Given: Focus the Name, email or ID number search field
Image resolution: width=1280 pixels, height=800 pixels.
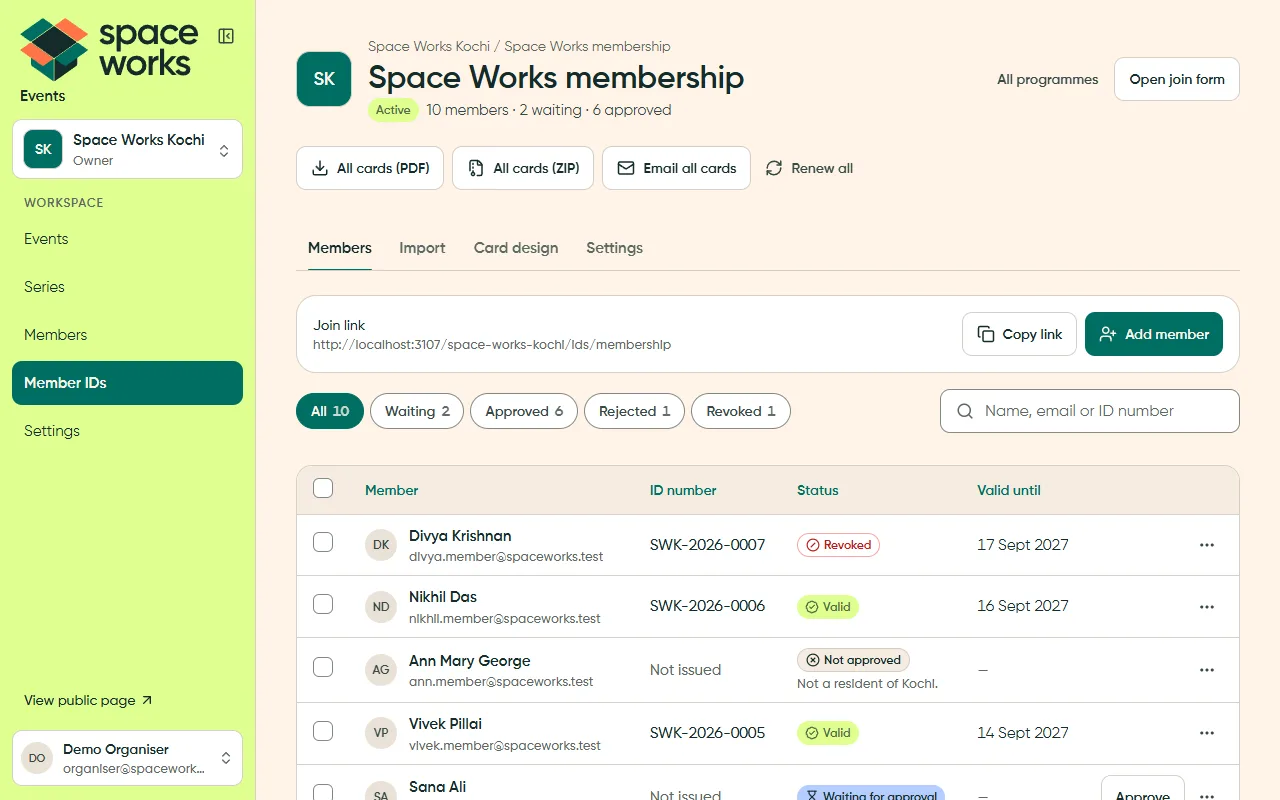Looking at the screenshot, I should [1090, 411].
